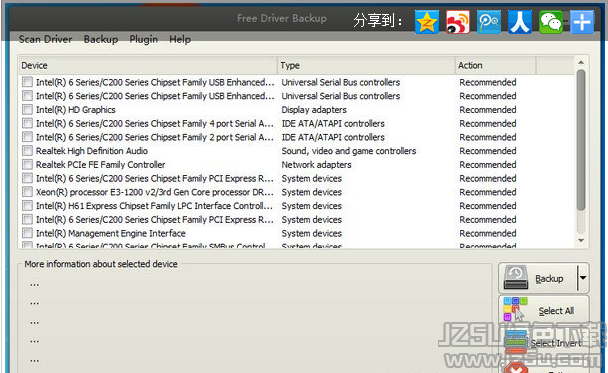Expand the Backup button dropdown arrow
This screenshot has width=608, height=373.
point(583,278)
